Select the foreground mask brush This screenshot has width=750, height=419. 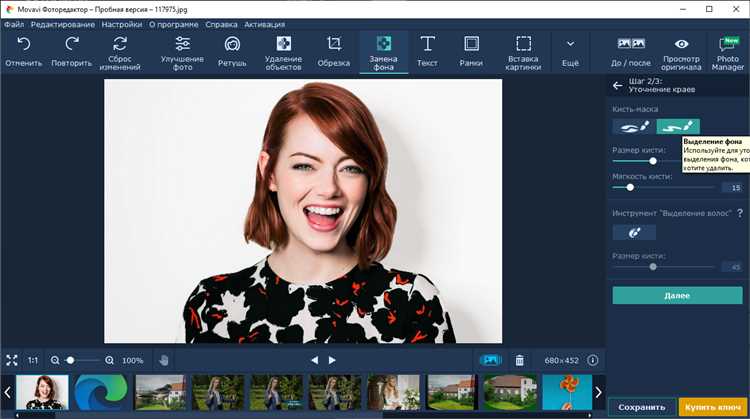634,126
